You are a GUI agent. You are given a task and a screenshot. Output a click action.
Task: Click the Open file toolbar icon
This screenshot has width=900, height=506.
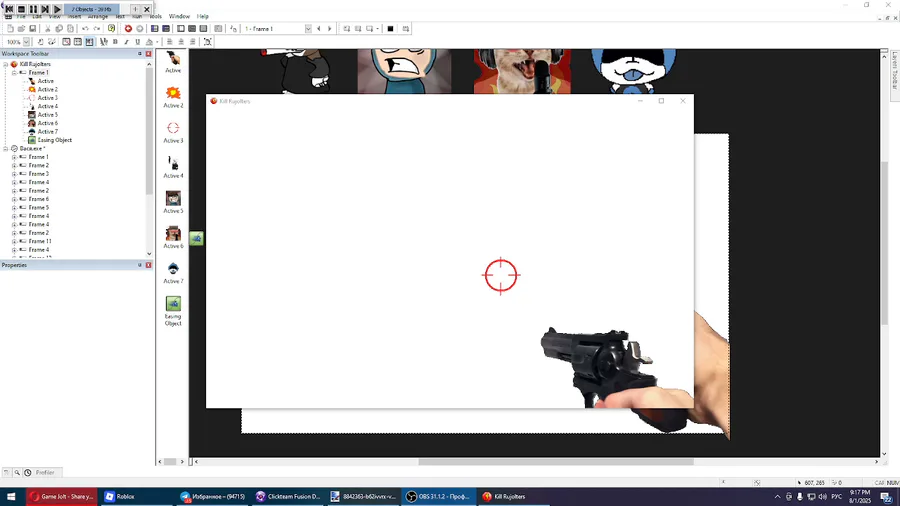coord(21,29)
